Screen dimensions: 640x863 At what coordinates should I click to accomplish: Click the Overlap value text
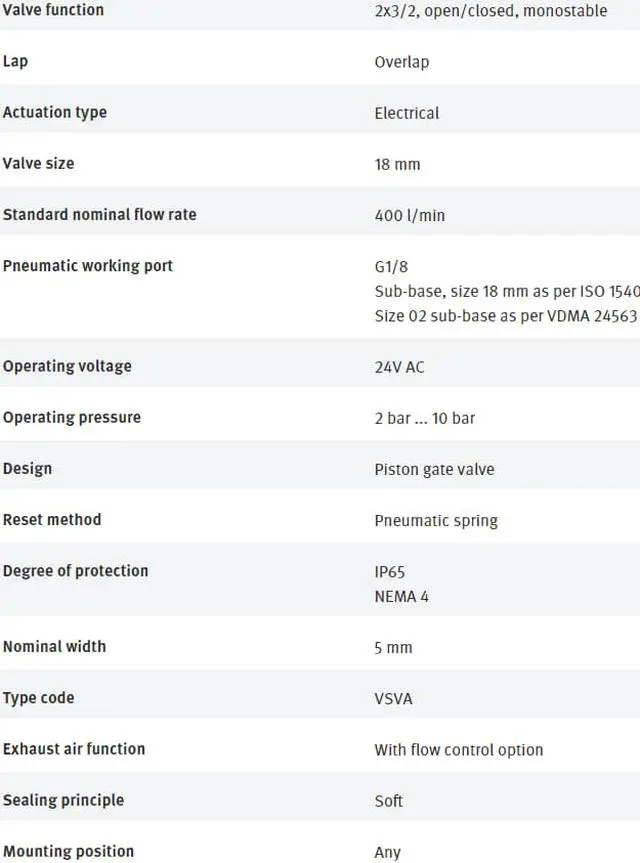401,62
